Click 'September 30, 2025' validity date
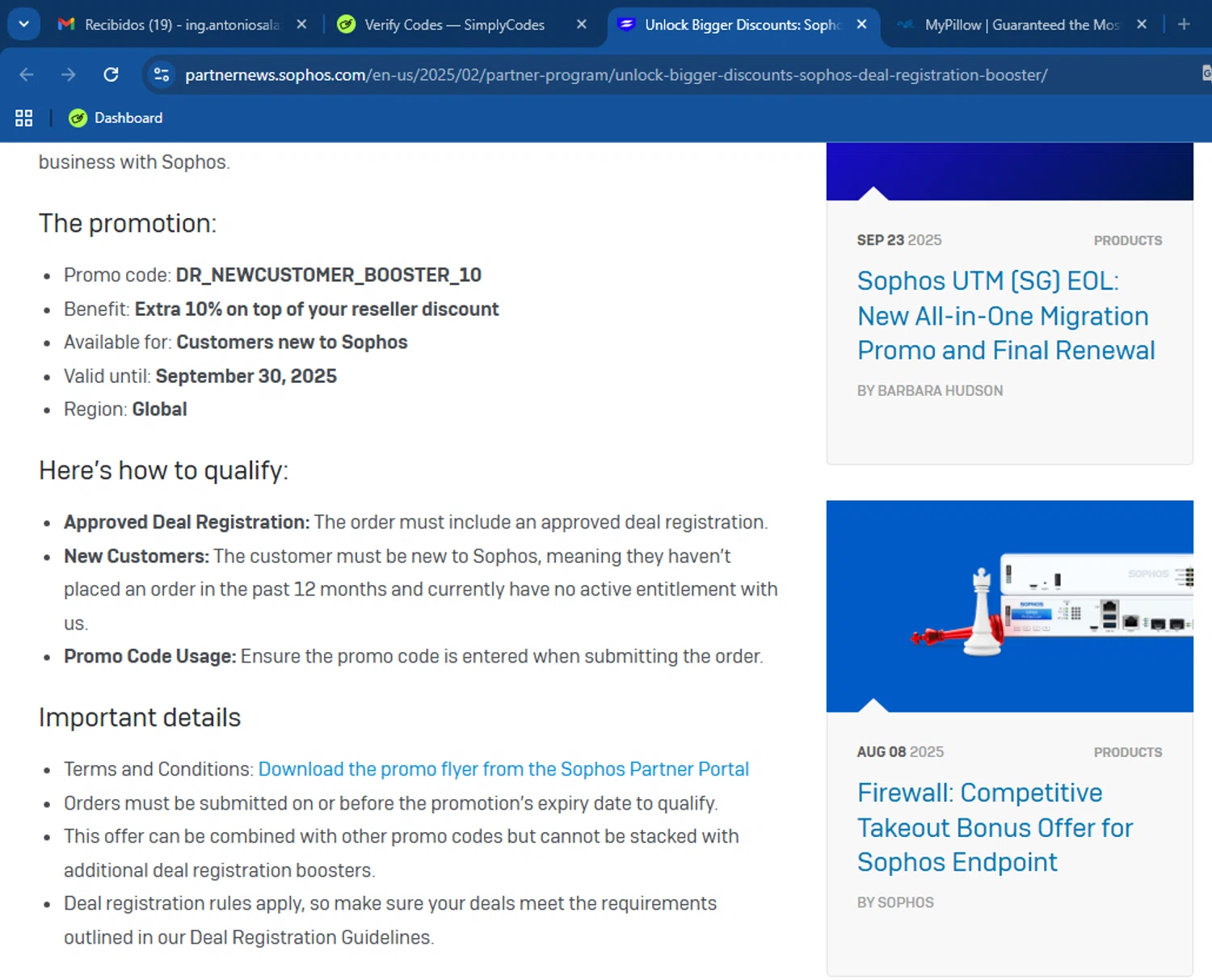1212x980 pixels. pyautogui.click(x=246, y=376)
